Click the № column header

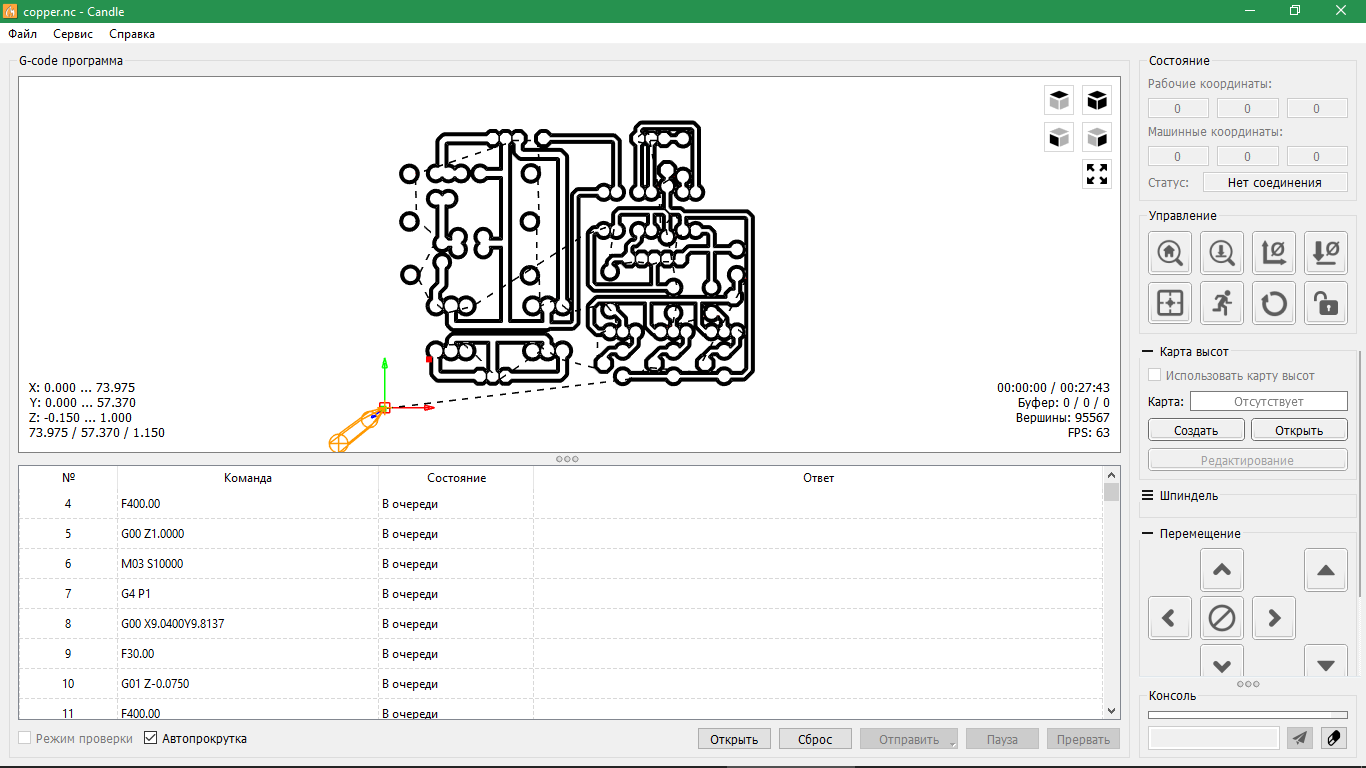[x=68, y=478]
